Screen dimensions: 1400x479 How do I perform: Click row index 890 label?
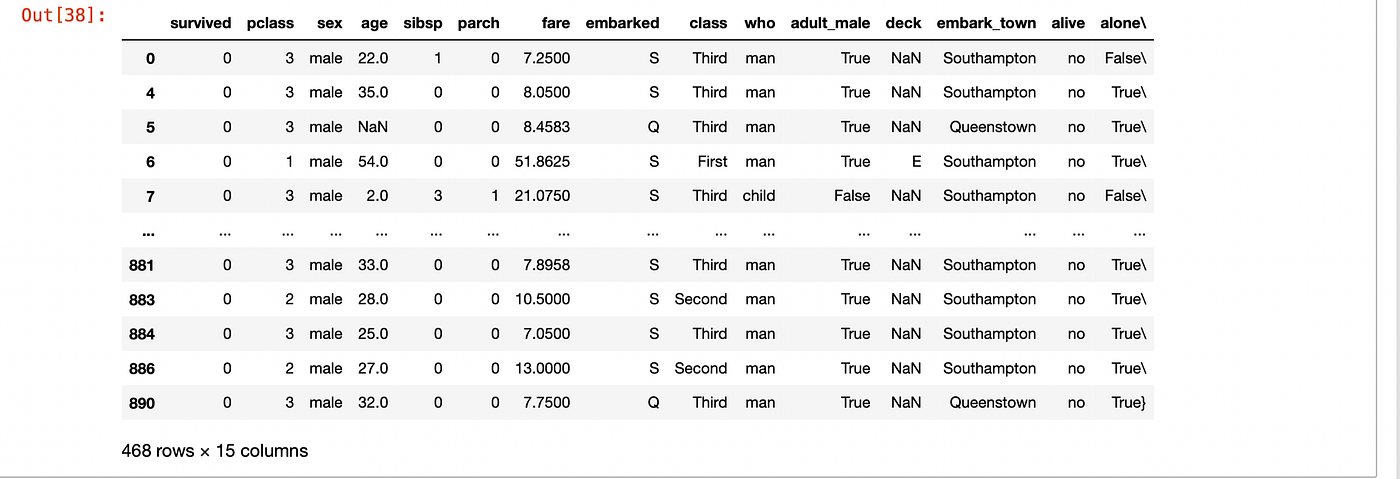coord(142,403)
